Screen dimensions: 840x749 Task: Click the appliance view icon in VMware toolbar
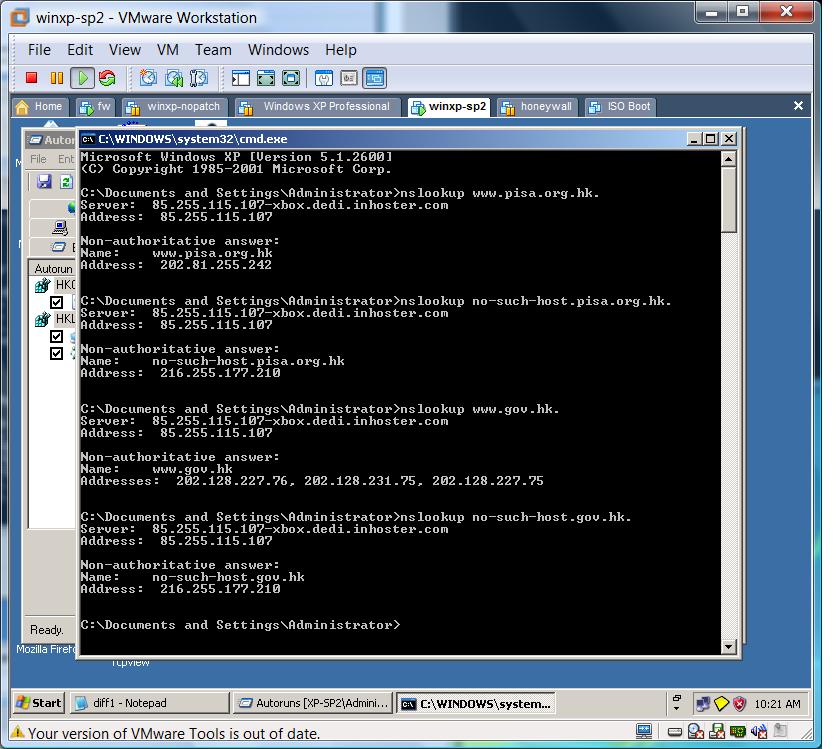pos(349,78)
